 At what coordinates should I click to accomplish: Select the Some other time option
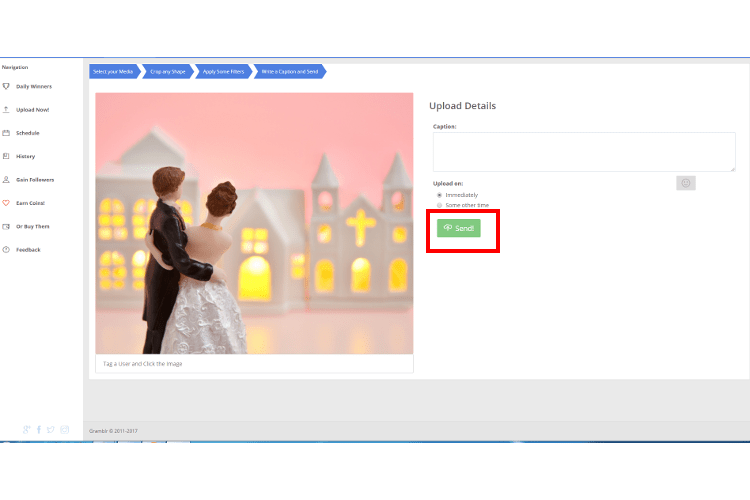point(440,204)
